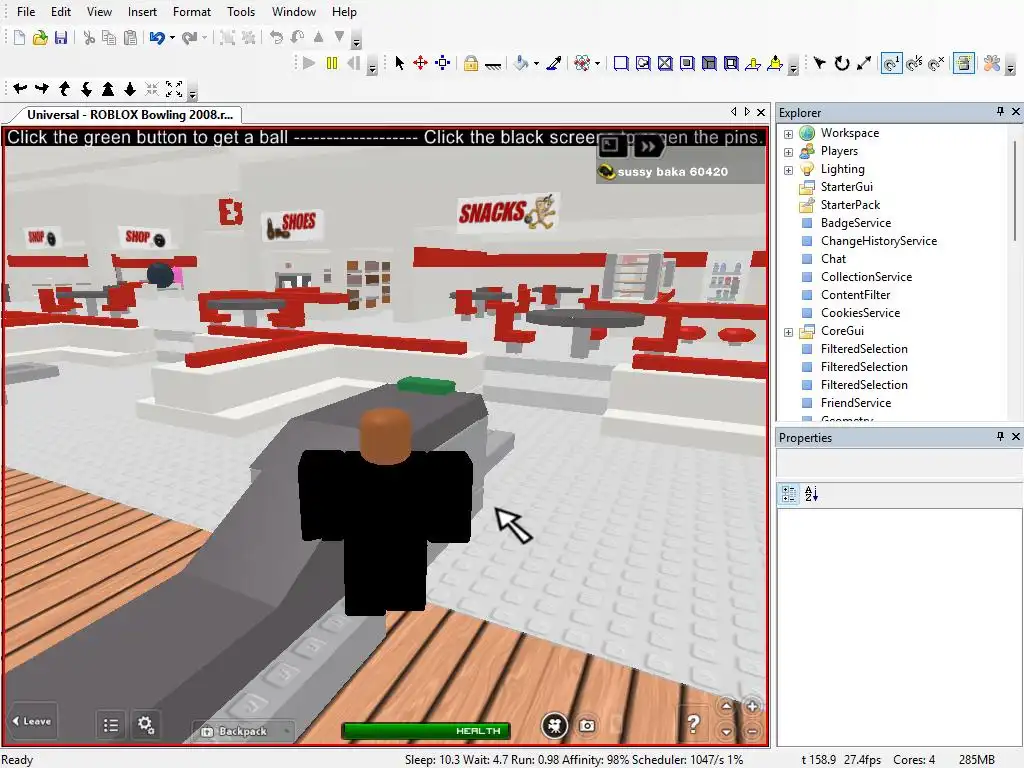Pause the simulation with yellow pause button
The image size is (1024, 768).
click(x=332, y=63)
